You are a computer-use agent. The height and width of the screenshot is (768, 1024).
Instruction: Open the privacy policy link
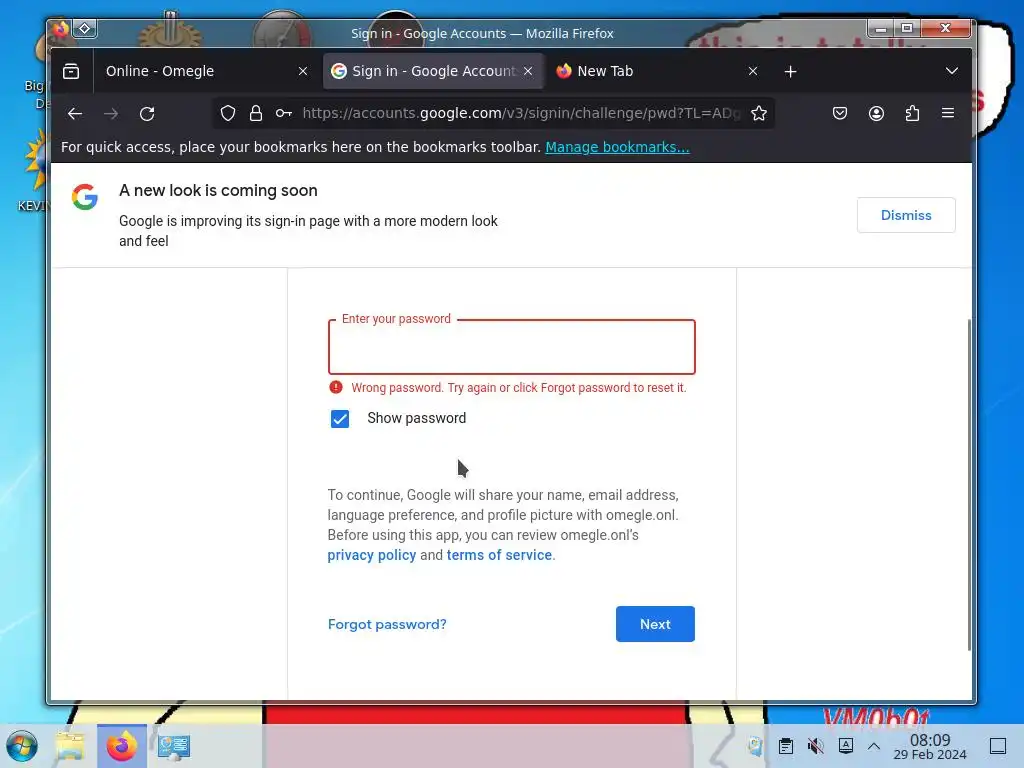coord(372,555)
